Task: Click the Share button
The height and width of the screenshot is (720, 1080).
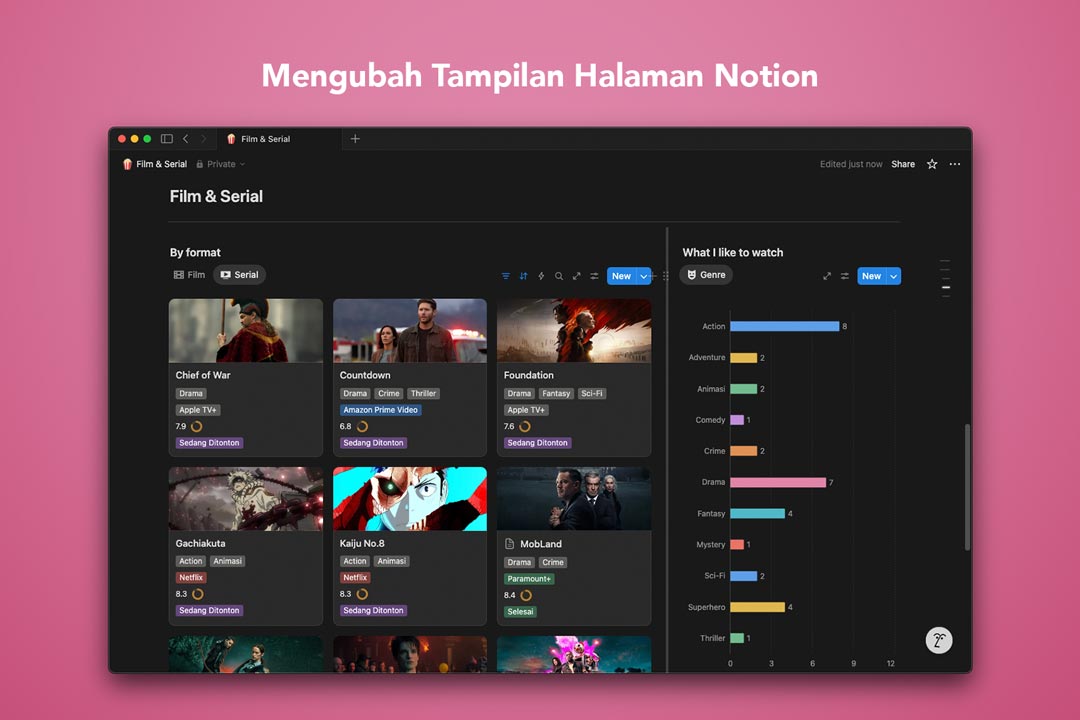Action: click(x=903, y=164)
